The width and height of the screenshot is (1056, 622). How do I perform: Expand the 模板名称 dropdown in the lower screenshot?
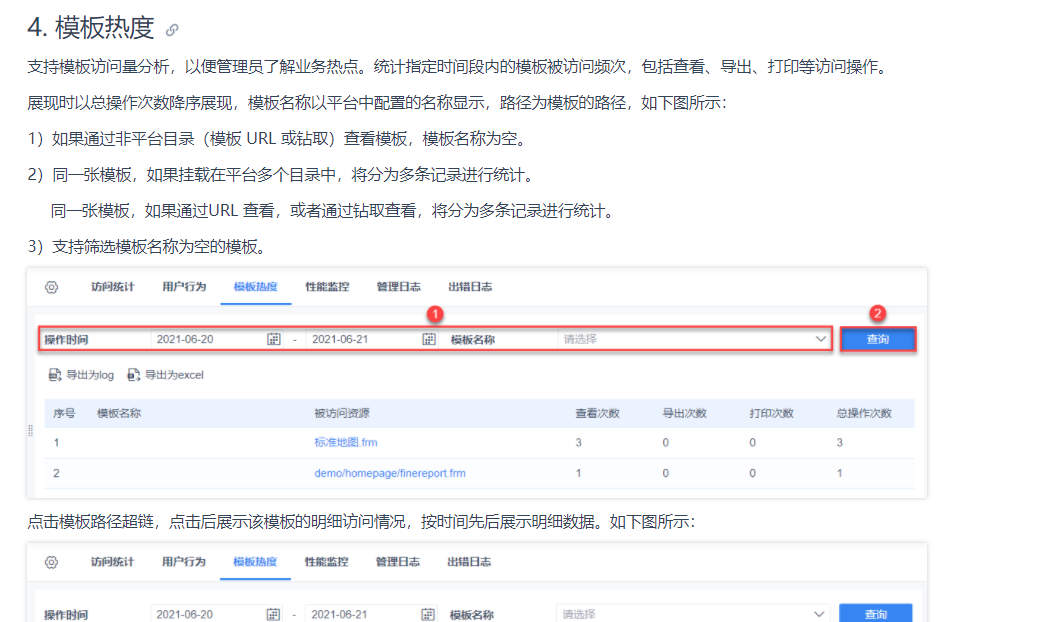coord(820,614)
